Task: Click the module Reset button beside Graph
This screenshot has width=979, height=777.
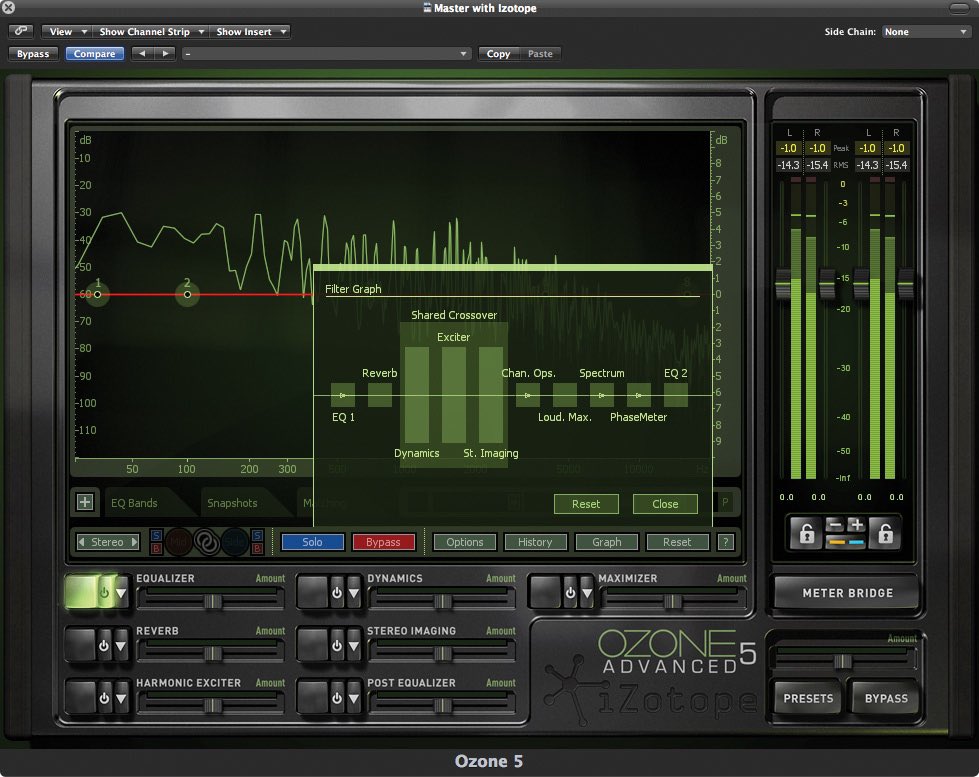Action: [677, 542]
